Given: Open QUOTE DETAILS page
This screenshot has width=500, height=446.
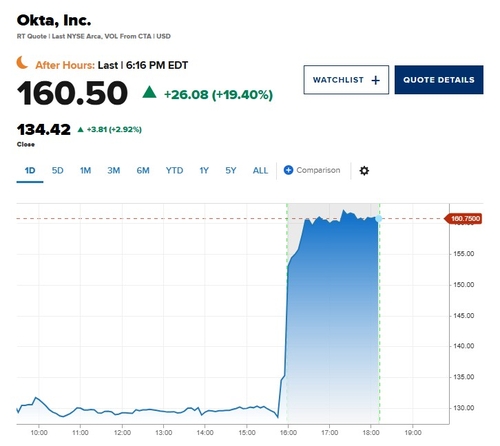Looking at the screenshot, I should [439, 80].
